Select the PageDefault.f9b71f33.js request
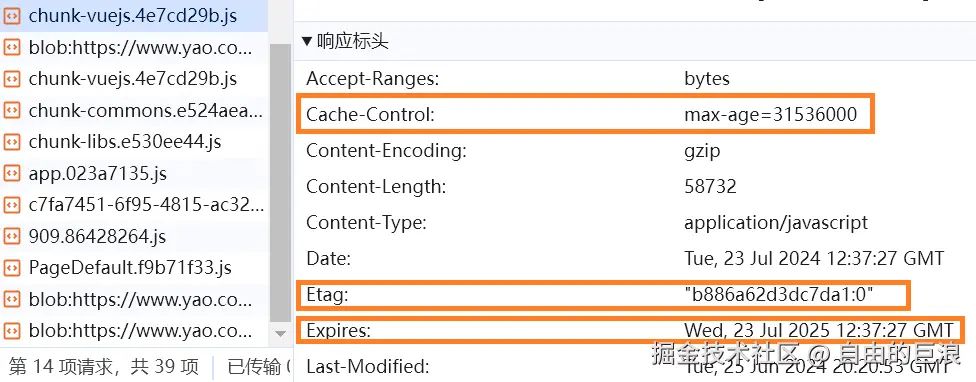This screenshot has height=382, width=976. coord(130,268)
